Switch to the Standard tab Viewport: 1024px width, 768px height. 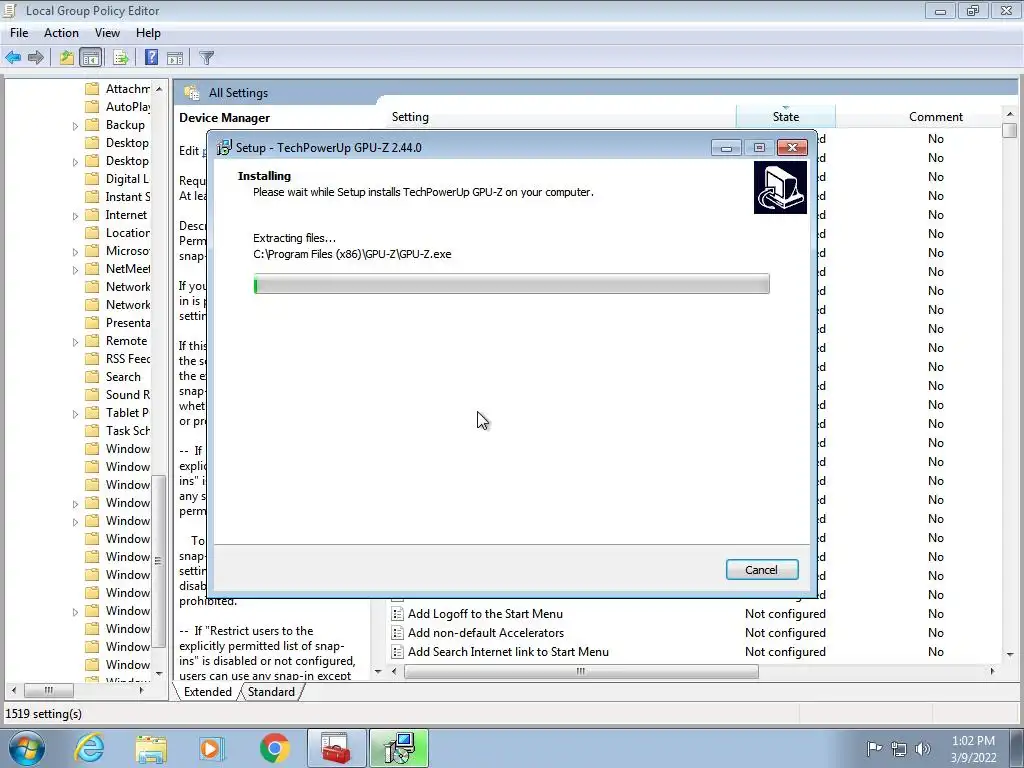271,692
